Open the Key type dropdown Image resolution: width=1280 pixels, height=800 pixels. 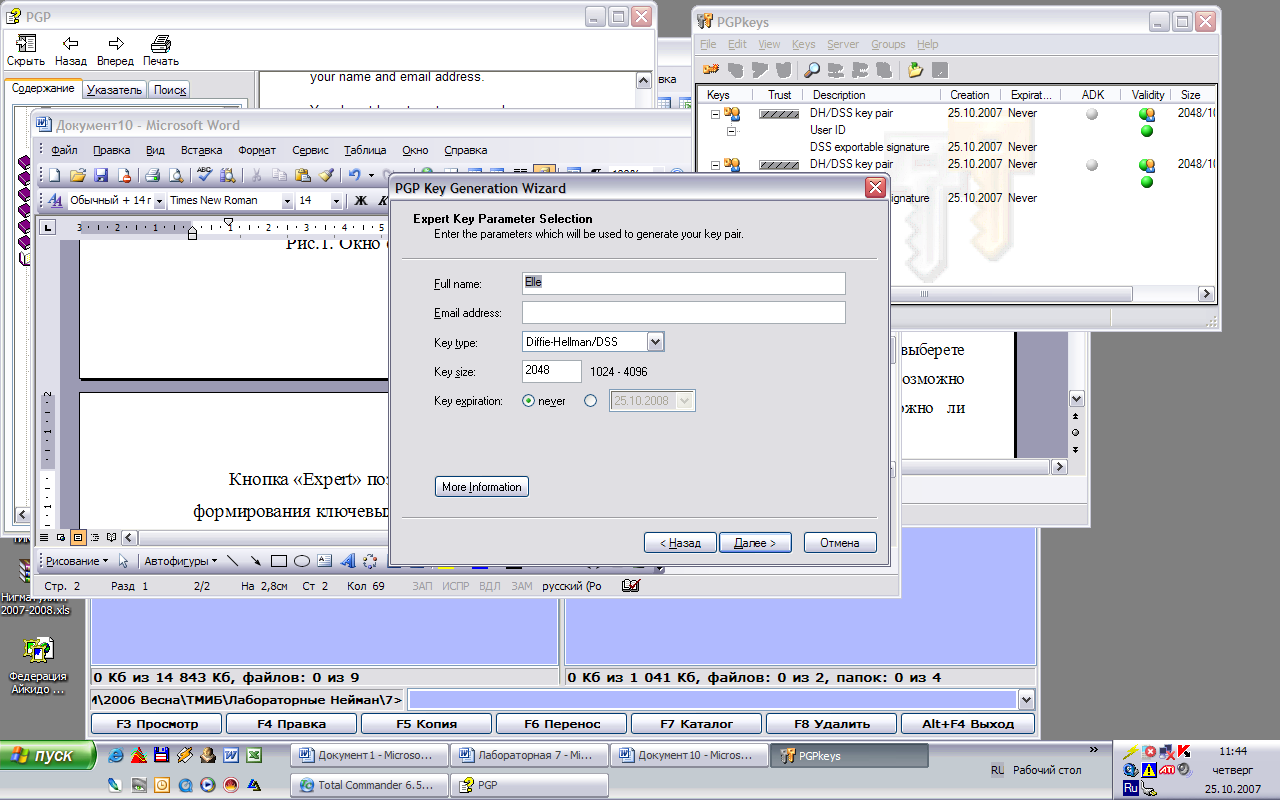656,342
